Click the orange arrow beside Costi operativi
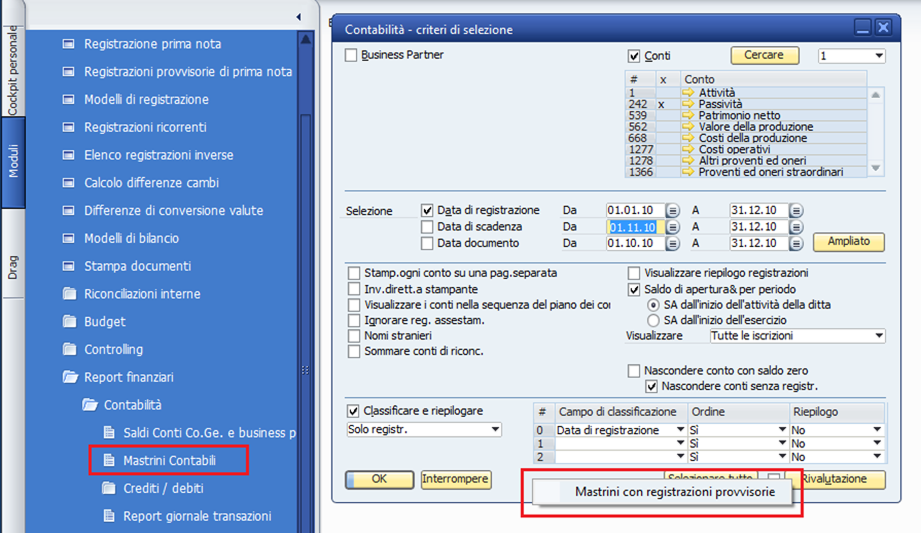Screen dimensions: 921x533 pos(688,149)
